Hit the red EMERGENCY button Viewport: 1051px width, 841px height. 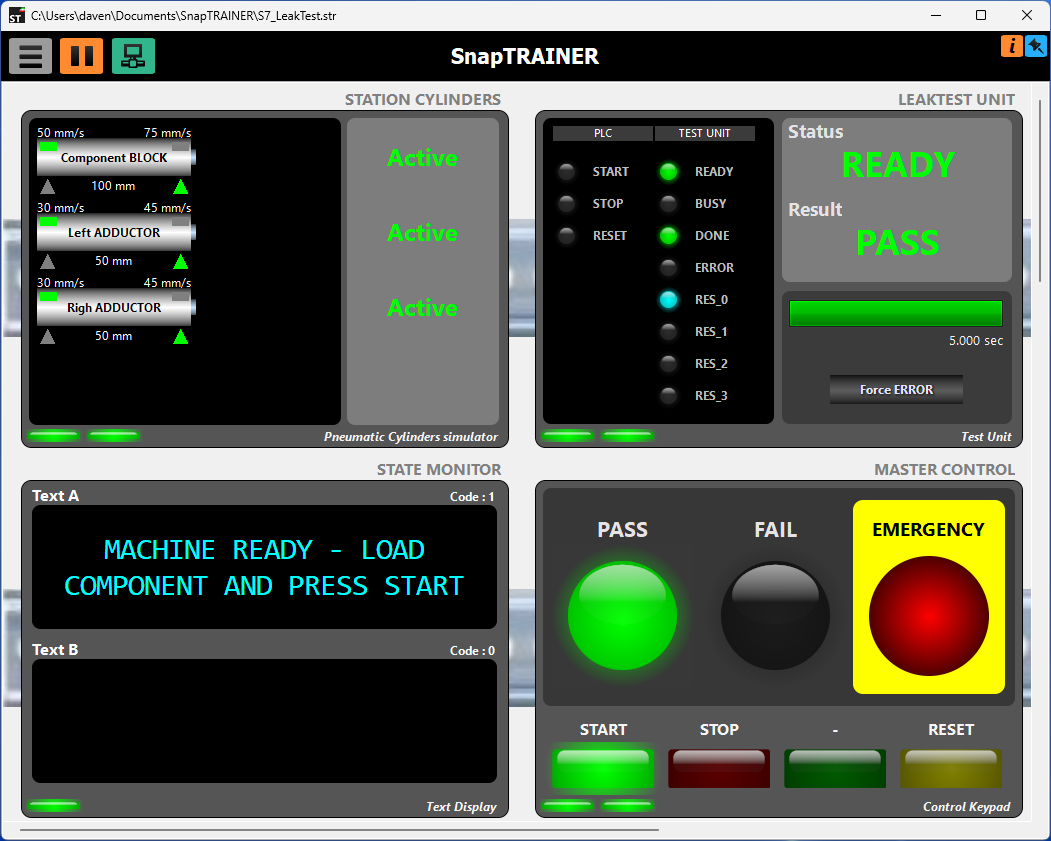point(928,615)
